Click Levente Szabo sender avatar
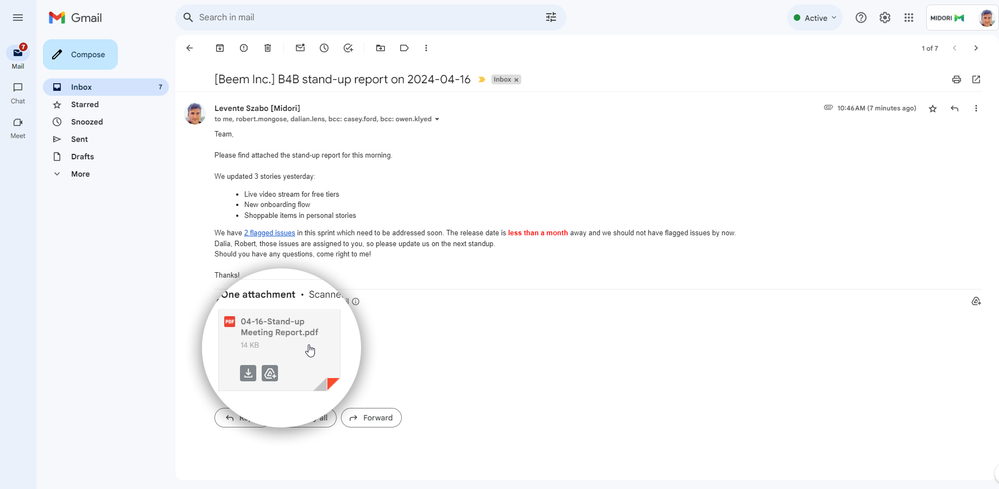 (x=195, y=113)
